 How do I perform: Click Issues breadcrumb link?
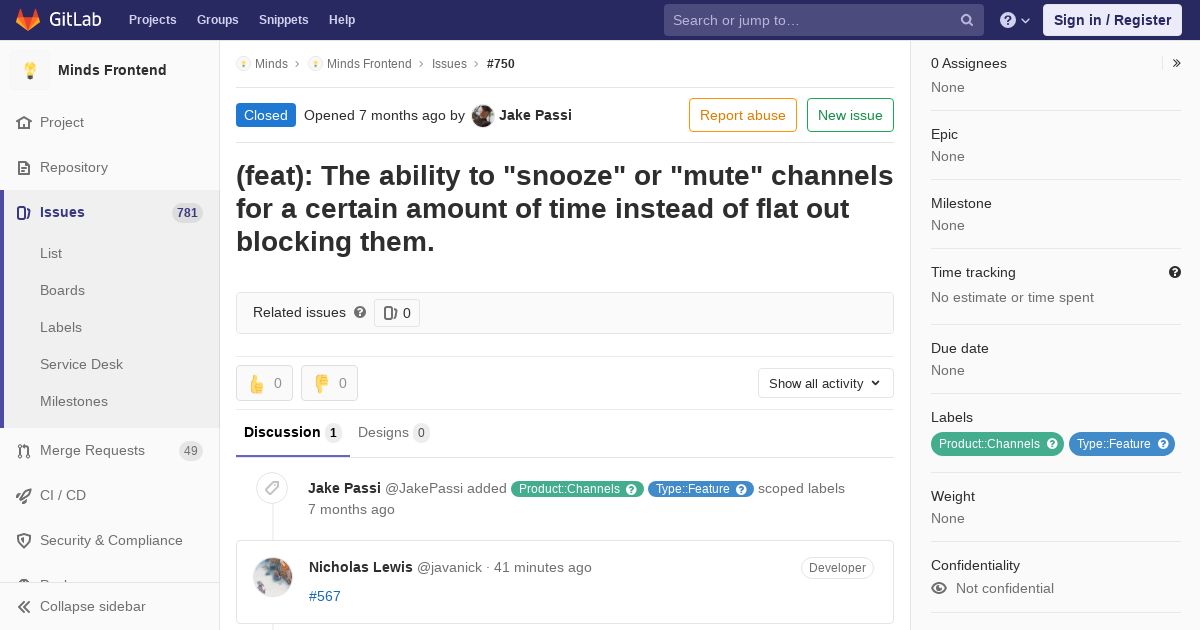coord(449,63)
